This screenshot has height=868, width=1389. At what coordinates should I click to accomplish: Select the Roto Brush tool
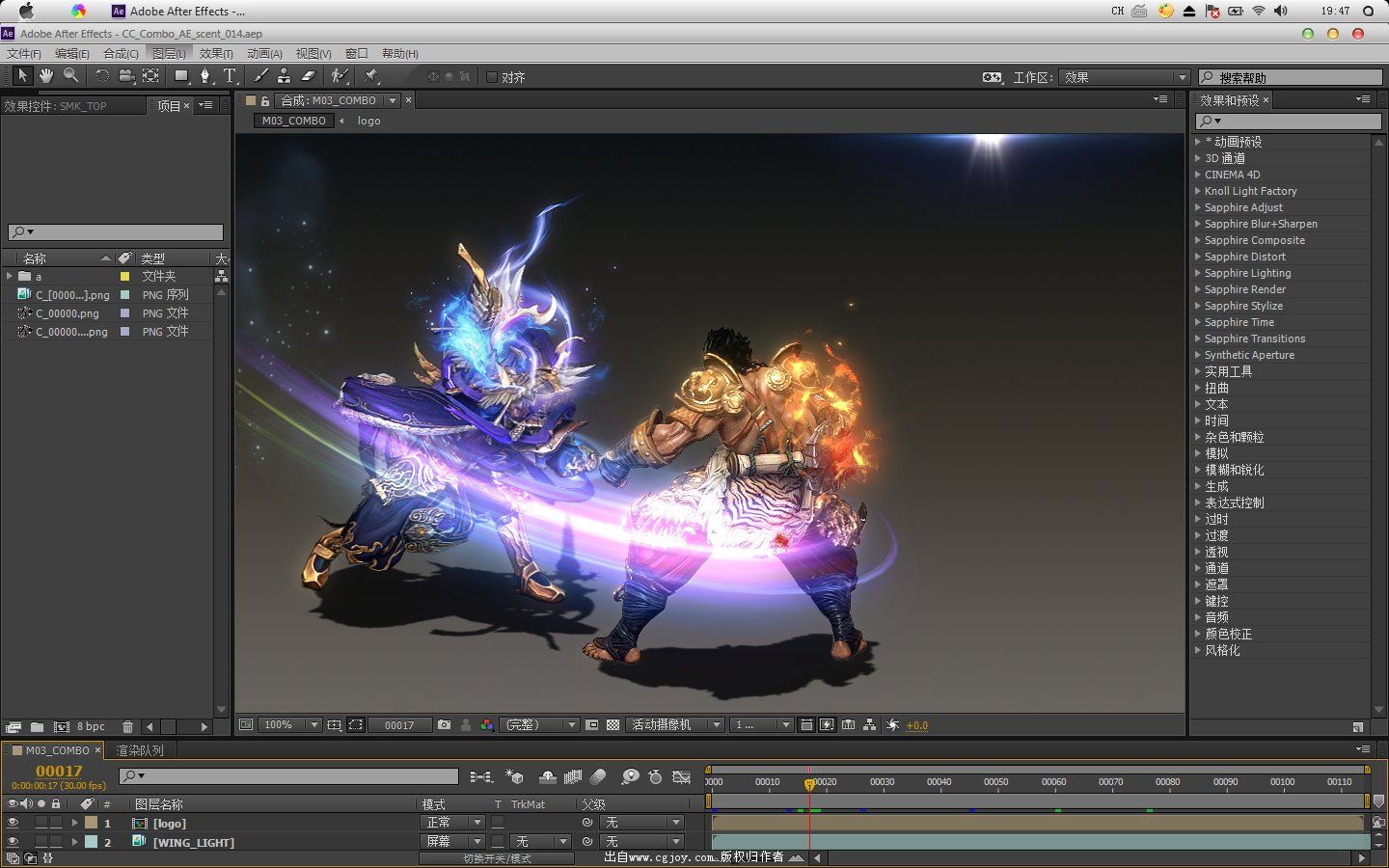[x=340, y=76]
